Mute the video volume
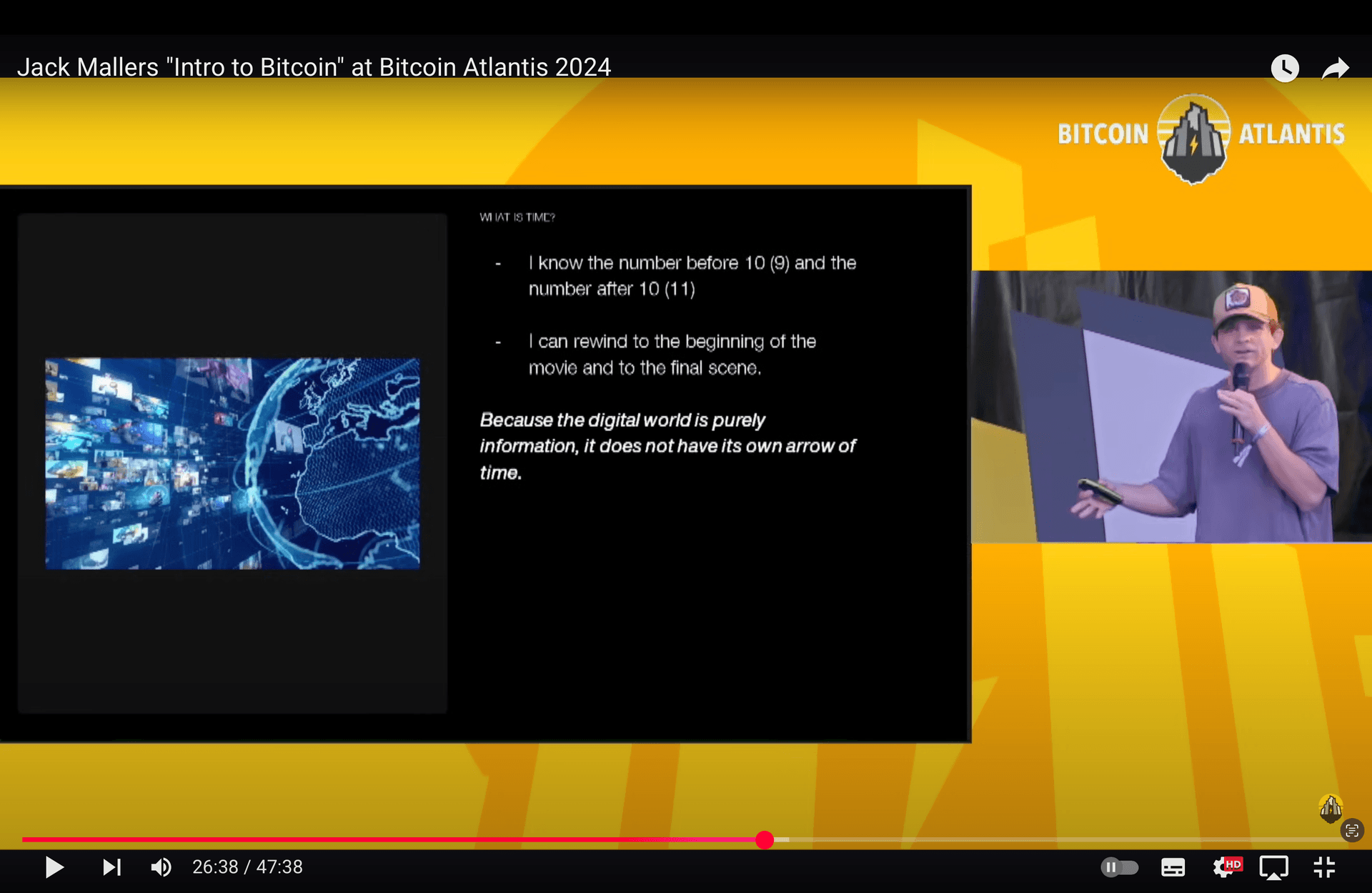 coord(161,867)
